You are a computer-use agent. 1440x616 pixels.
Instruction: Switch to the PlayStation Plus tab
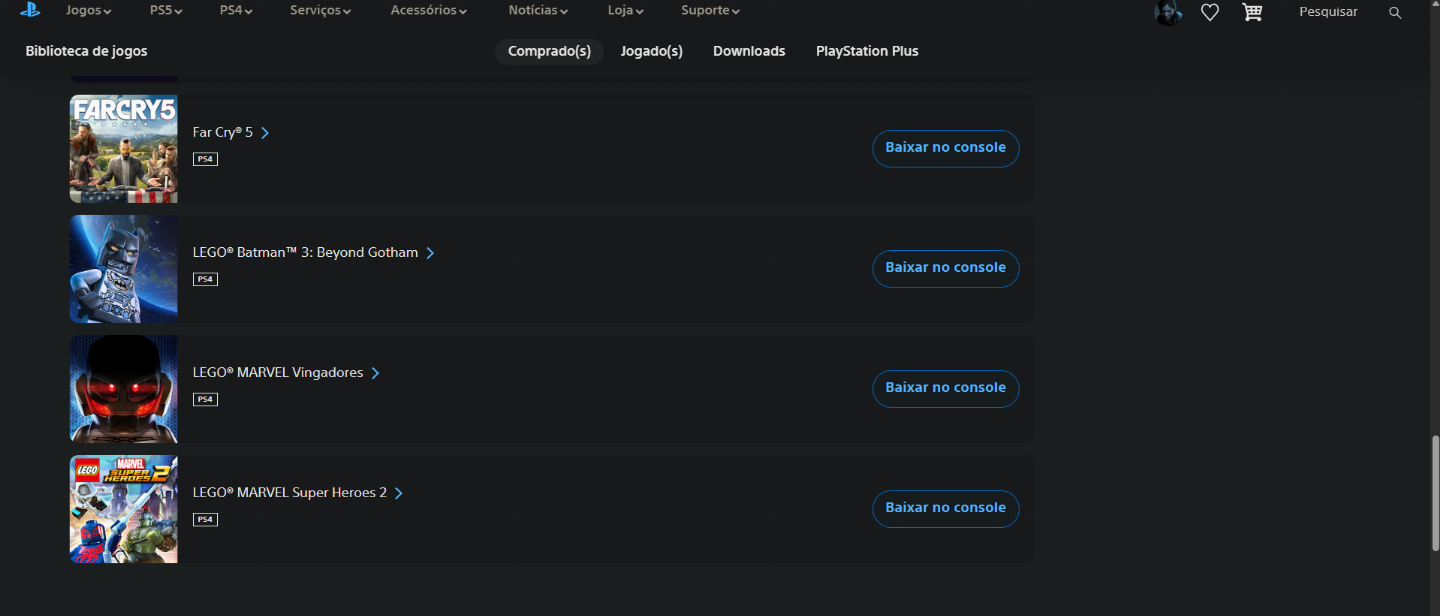(x=867, y=51)
